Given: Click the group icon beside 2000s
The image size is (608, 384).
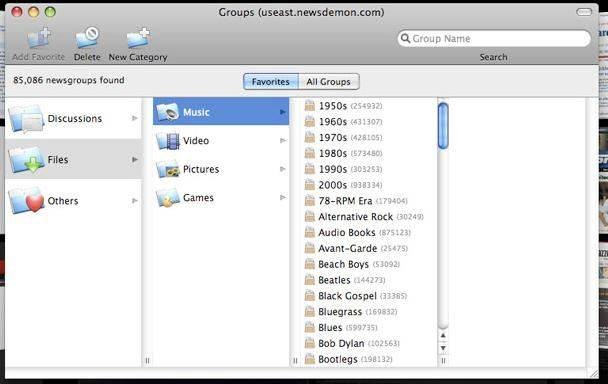Looking at the screenshot, I should pos(309,185).
